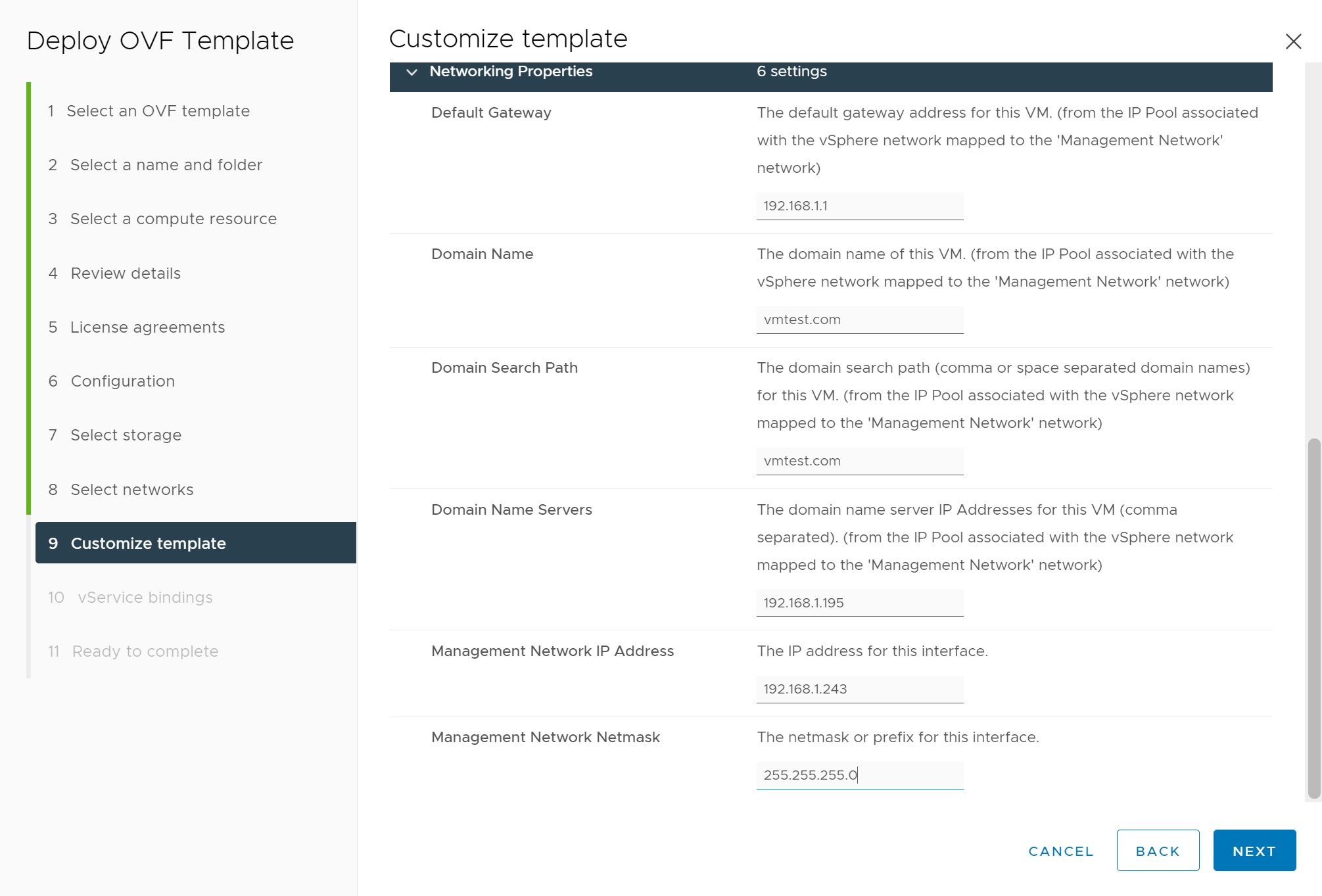Click the Default Gateway input field
Viewport: 1322px width, 896px height.
[x=859, y=206]
